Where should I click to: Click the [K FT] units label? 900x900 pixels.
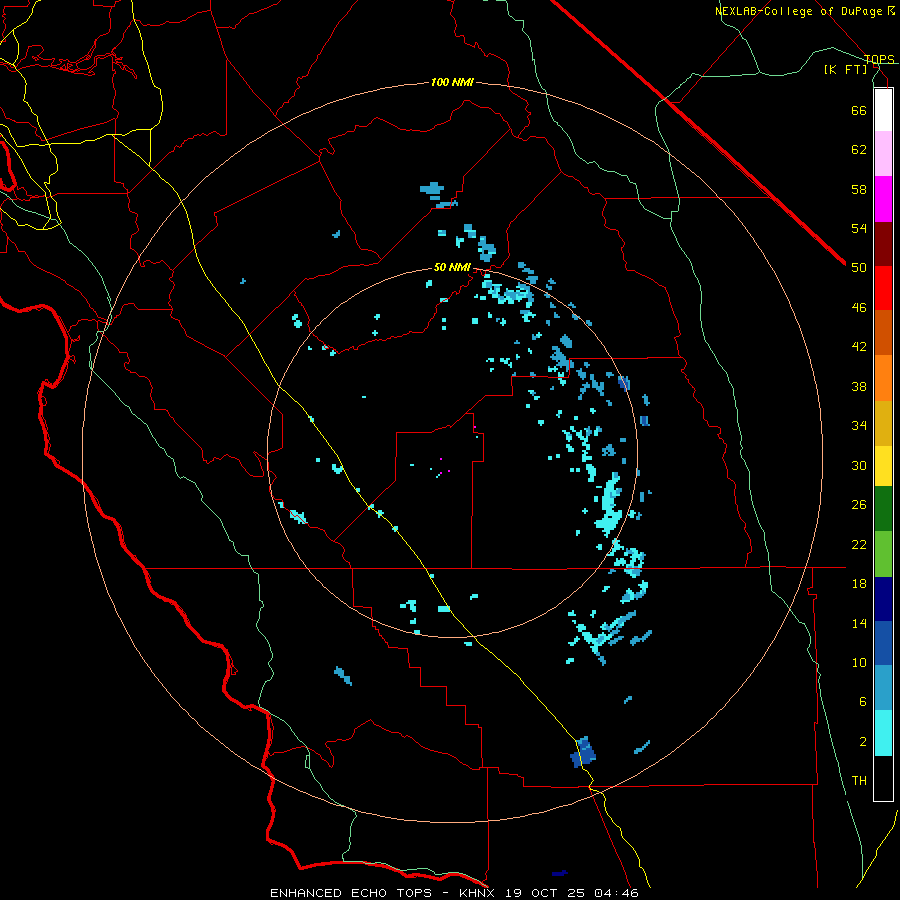click(x=845, y=70)
